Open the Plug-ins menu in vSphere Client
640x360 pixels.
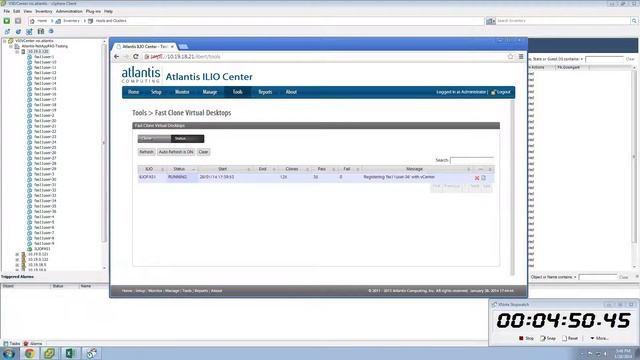[x=93, y=11]
